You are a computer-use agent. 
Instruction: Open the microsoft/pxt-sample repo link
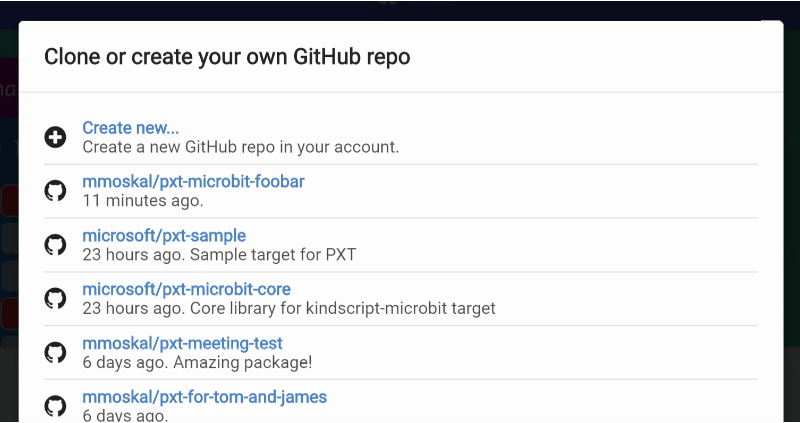tap(164, 235)
